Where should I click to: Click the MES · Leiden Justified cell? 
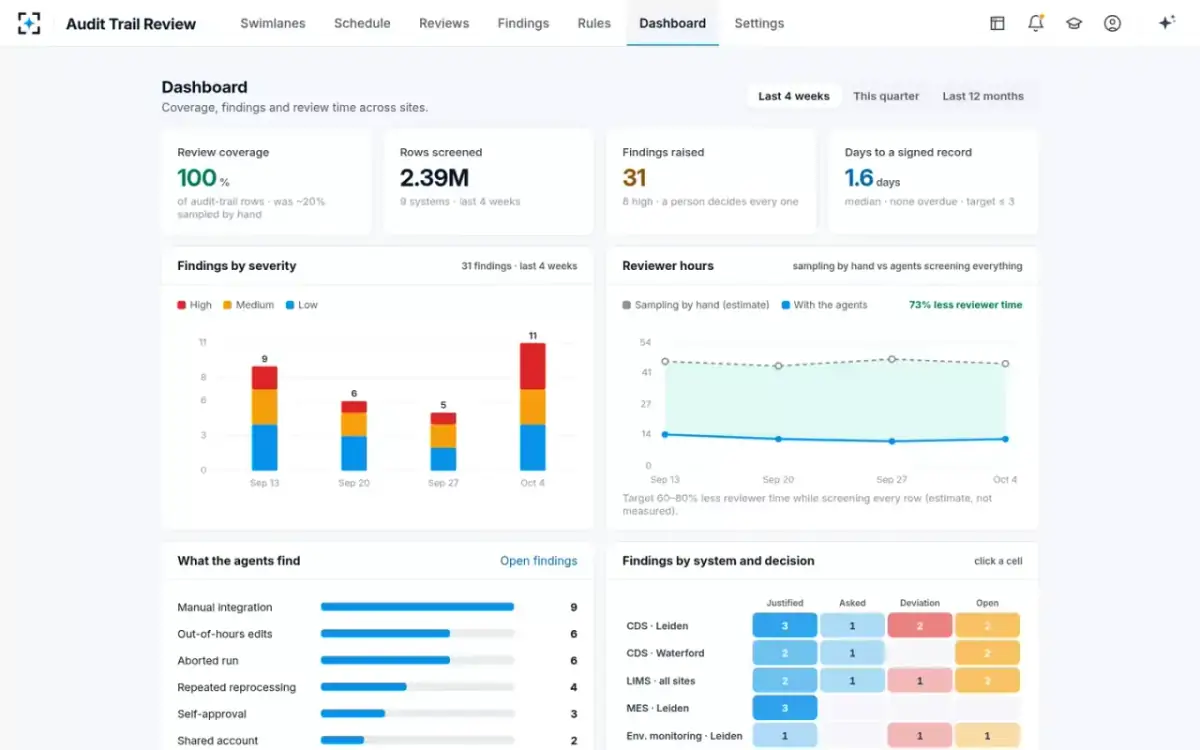coord(785,708)
